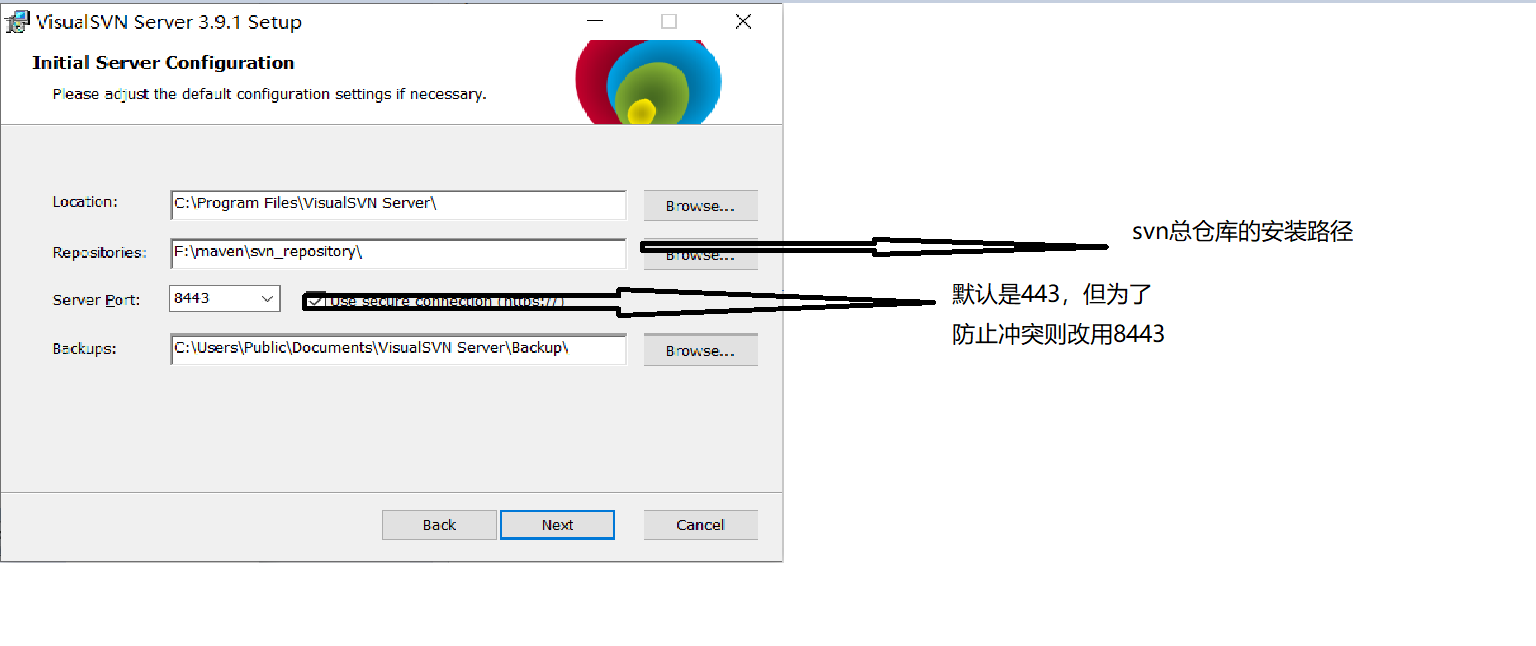Click the Server Port label
1536x646 pixels.
click(97, 300)
